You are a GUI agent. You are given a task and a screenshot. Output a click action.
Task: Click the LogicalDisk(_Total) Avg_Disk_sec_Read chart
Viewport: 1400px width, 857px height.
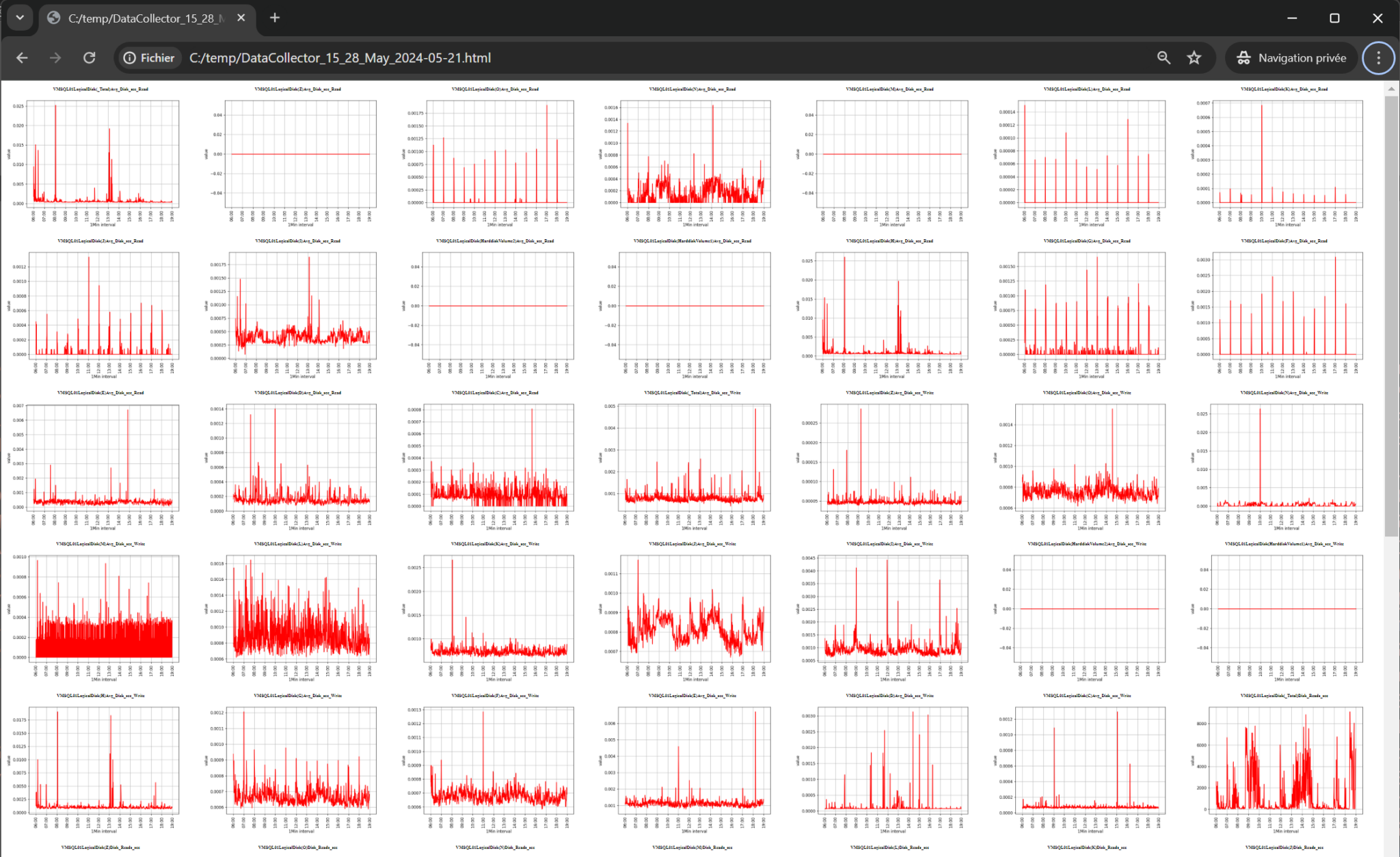click(x=102, y=154)
